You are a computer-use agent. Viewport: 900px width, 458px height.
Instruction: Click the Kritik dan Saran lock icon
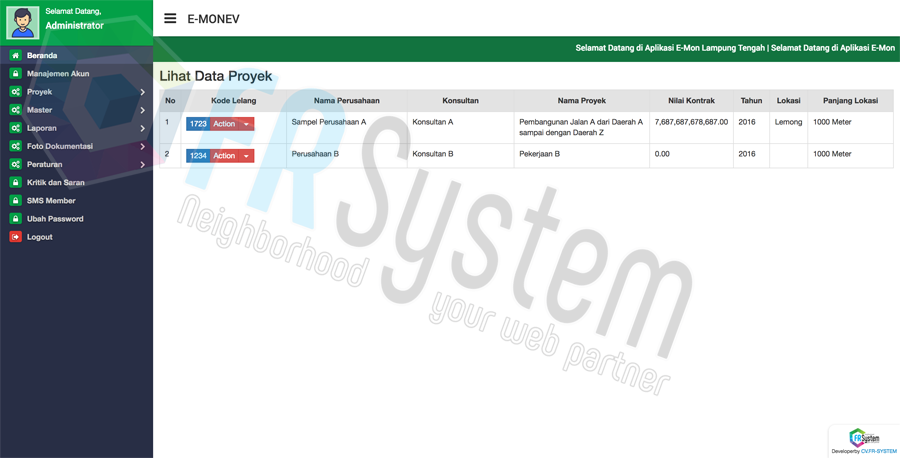point(15,183)
